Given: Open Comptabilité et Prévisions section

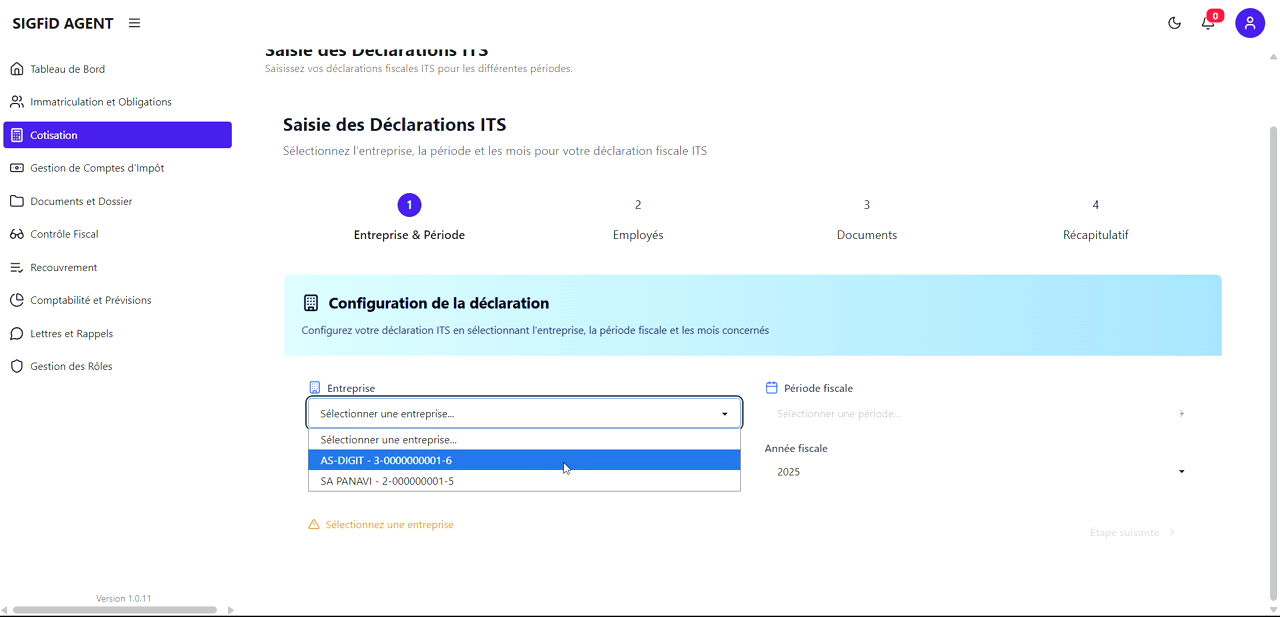Looking at the screenshot, I should click(x=90, y=300).
